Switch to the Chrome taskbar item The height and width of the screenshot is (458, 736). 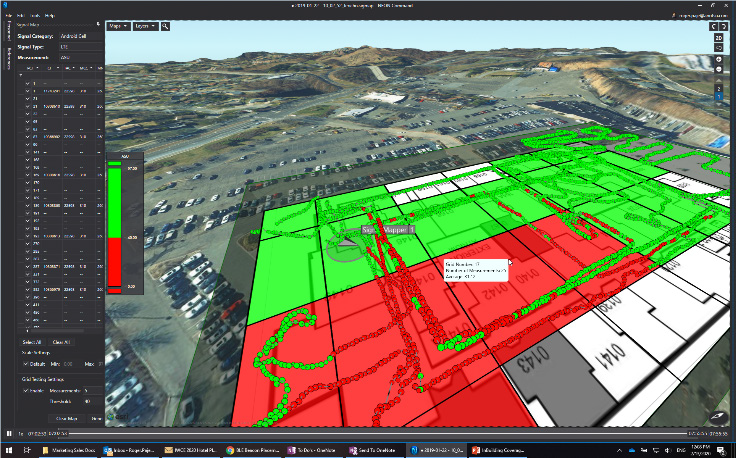253,450
